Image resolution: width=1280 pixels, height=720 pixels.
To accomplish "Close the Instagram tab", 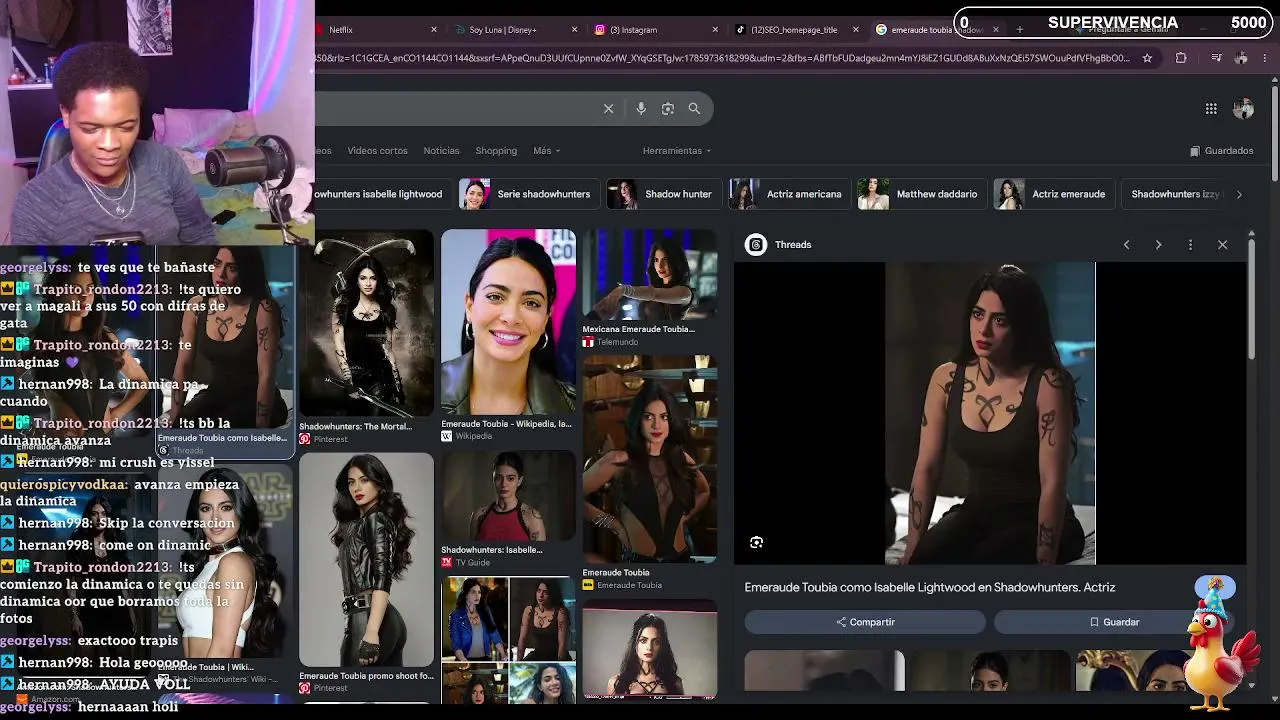I will [x=715, y=30].
